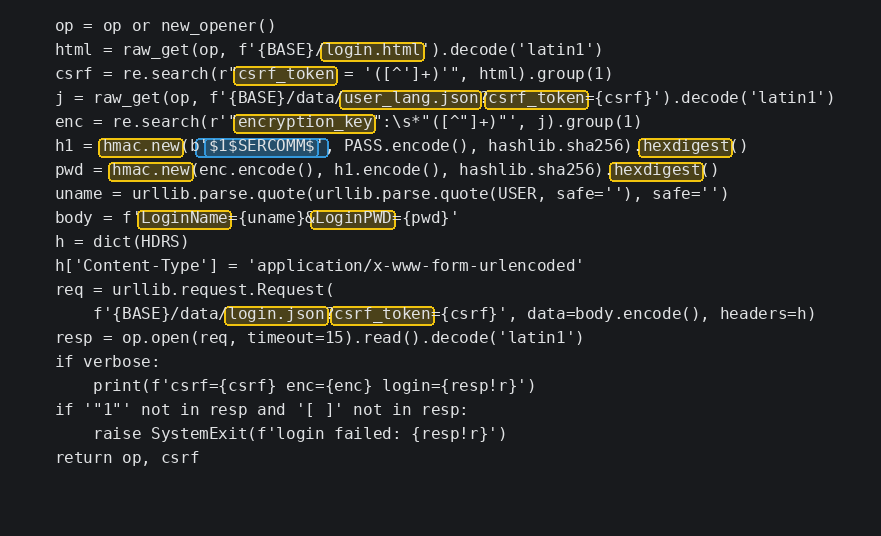Click 'csrf_token' on the login.json request line

[x=383, y=315]
